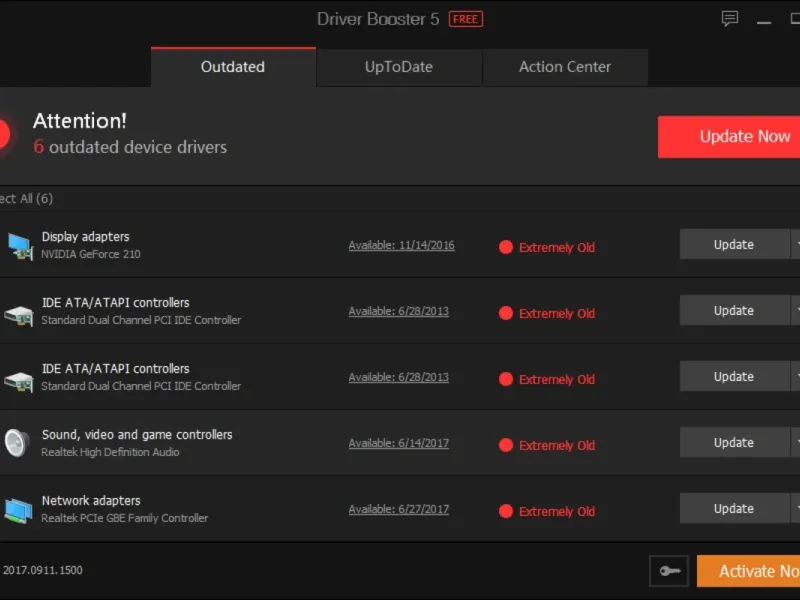
Task: Open the Available: 6/27/2017 link
Action: click(399, 509)
